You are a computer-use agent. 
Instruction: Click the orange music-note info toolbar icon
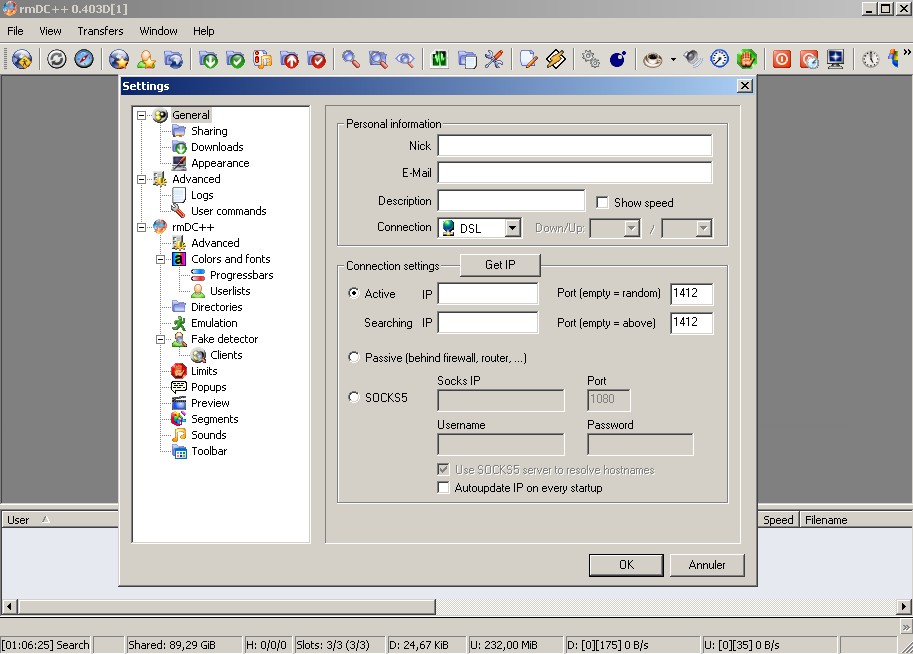263,59
